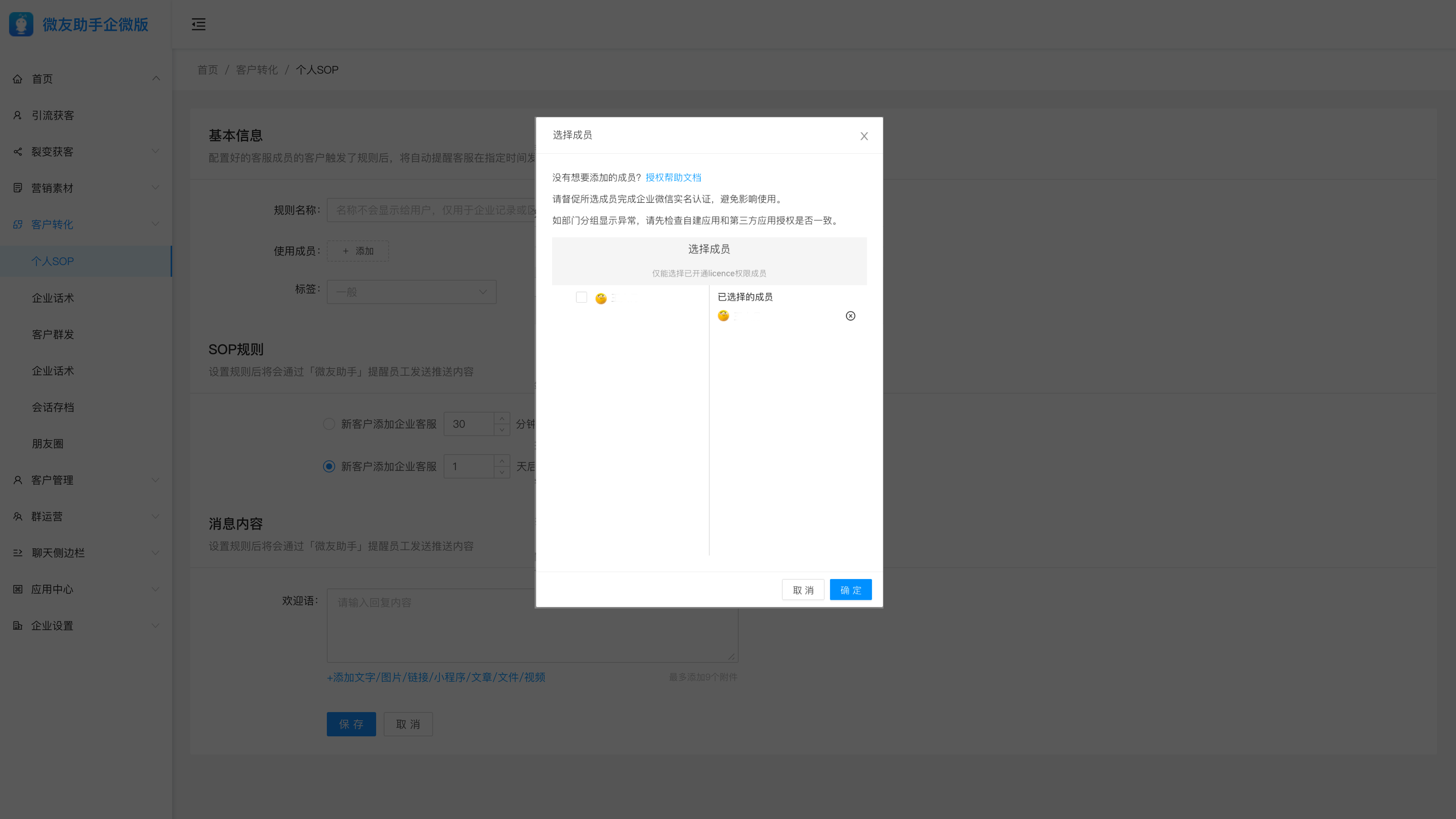This screenshot has width=1456, height=819.
Task: Click the 裂变获客 share icon
Action: coord(17,152)
